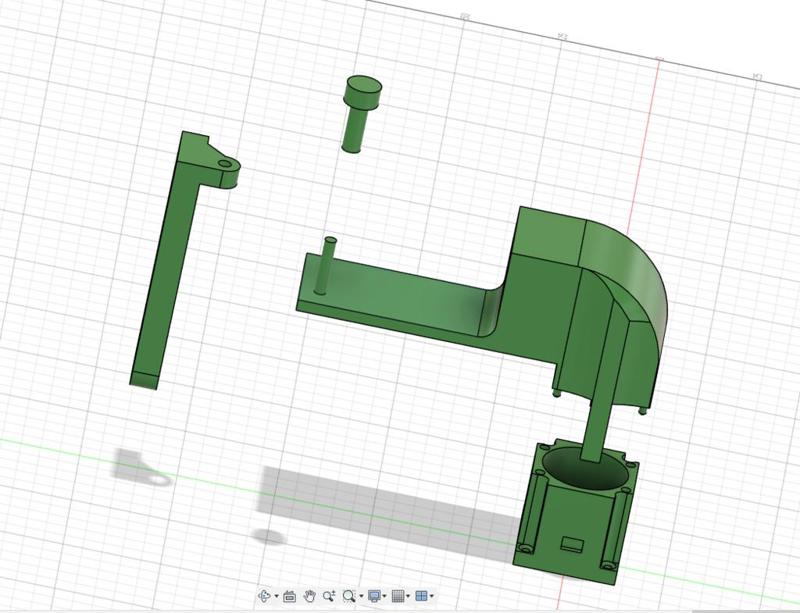
Task: Activate the Look At tool
Action: click(290, 596)
